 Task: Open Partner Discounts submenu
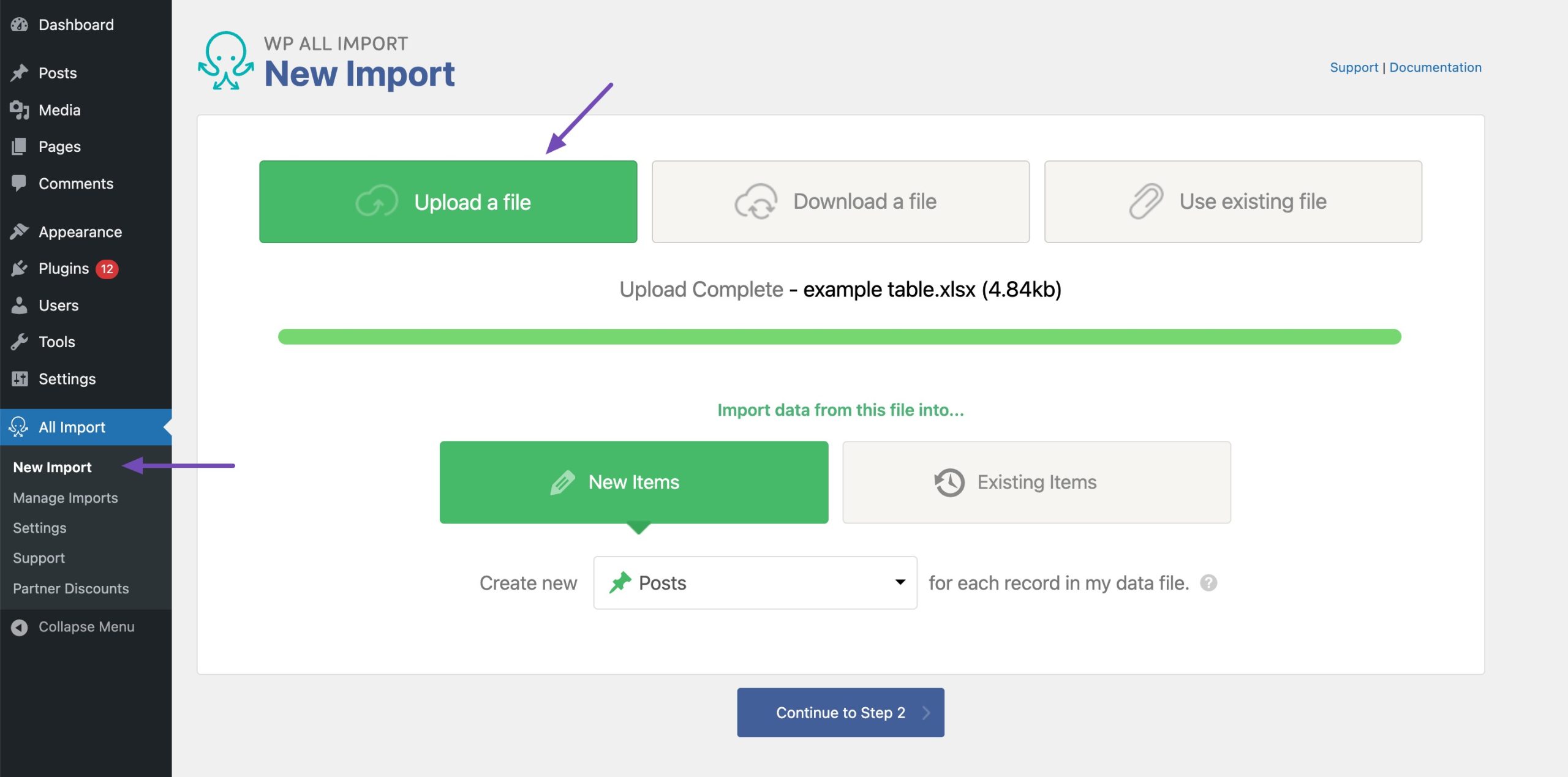(x=71, y=588)
